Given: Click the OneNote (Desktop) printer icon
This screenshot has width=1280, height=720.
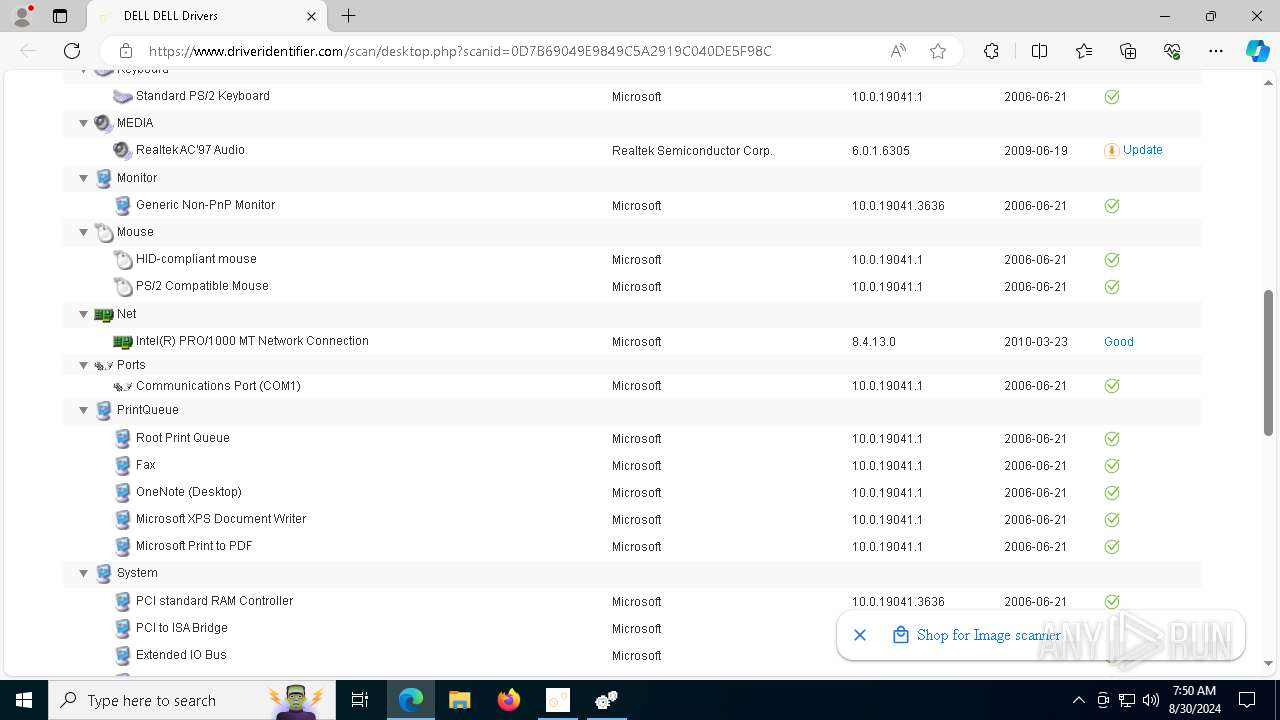Looking at the screenshot, I should (x=123, y=492).
